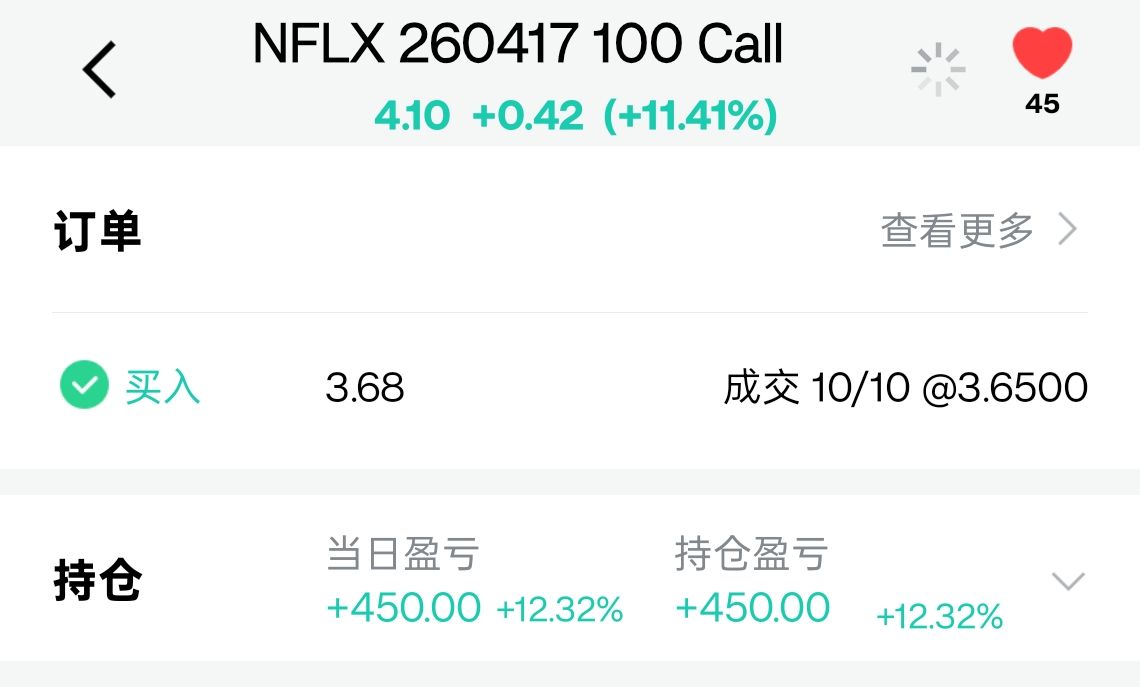Tap the 持仓 section heading
This screenshot has width=1140, height=689.
tap(97, 582)
